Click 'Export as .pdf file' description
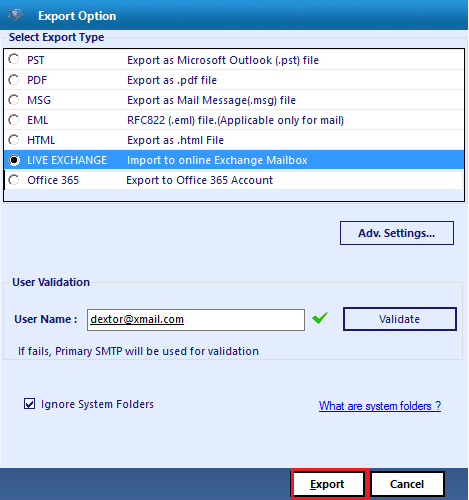The image size is (469, 500). pyautogui.click(x=172, y=80)
